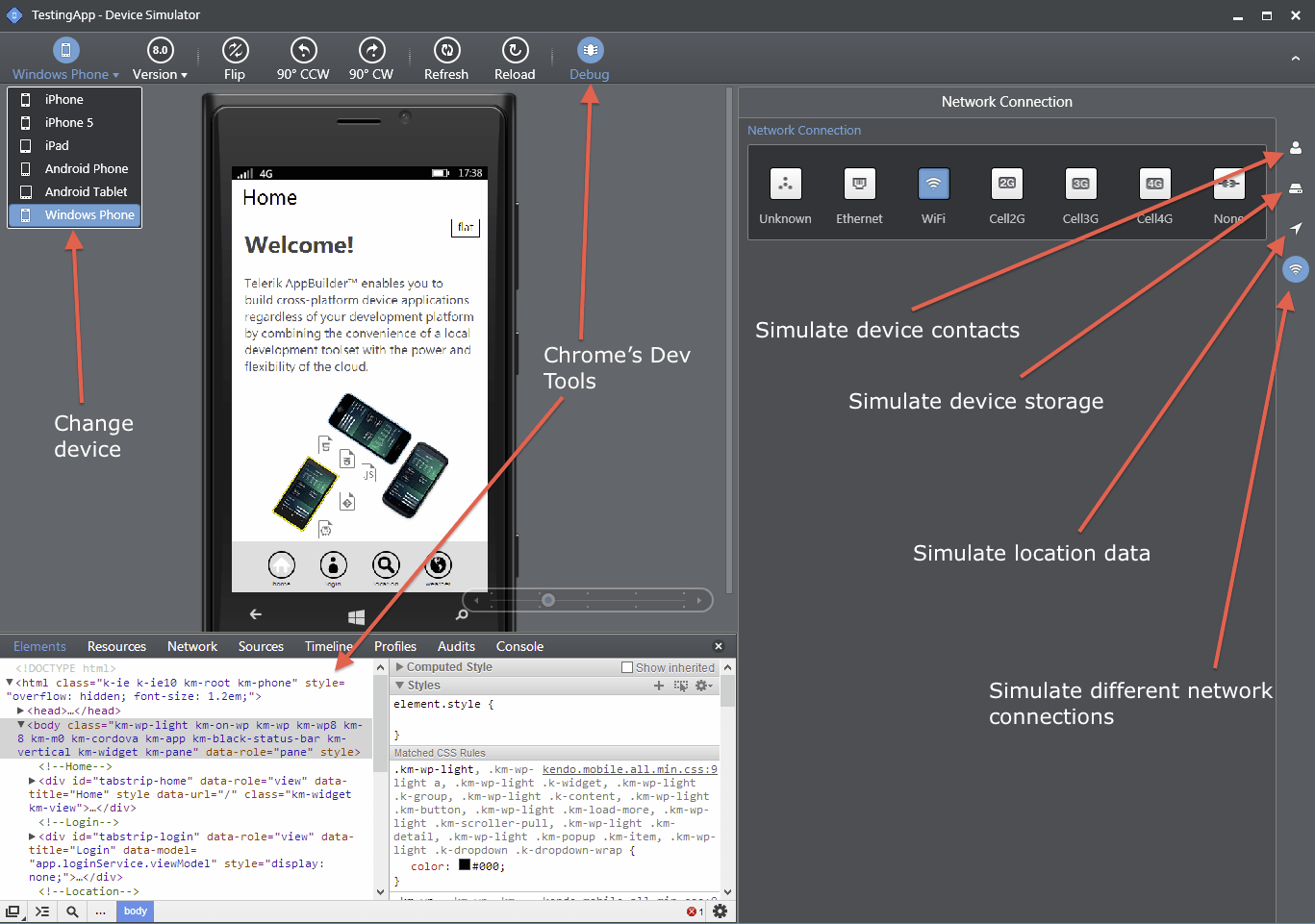Viewport: 1315px width, 924px height.
Task: Enable the Show inherited checkbox
Action: (x=627, y=667)
